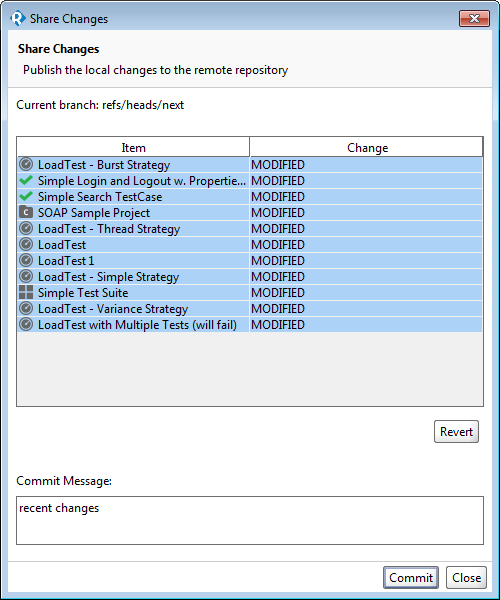500x600 pixels.
Task: Click the LoadTest - Burst Strategy row icon
Action: point(26,165)
